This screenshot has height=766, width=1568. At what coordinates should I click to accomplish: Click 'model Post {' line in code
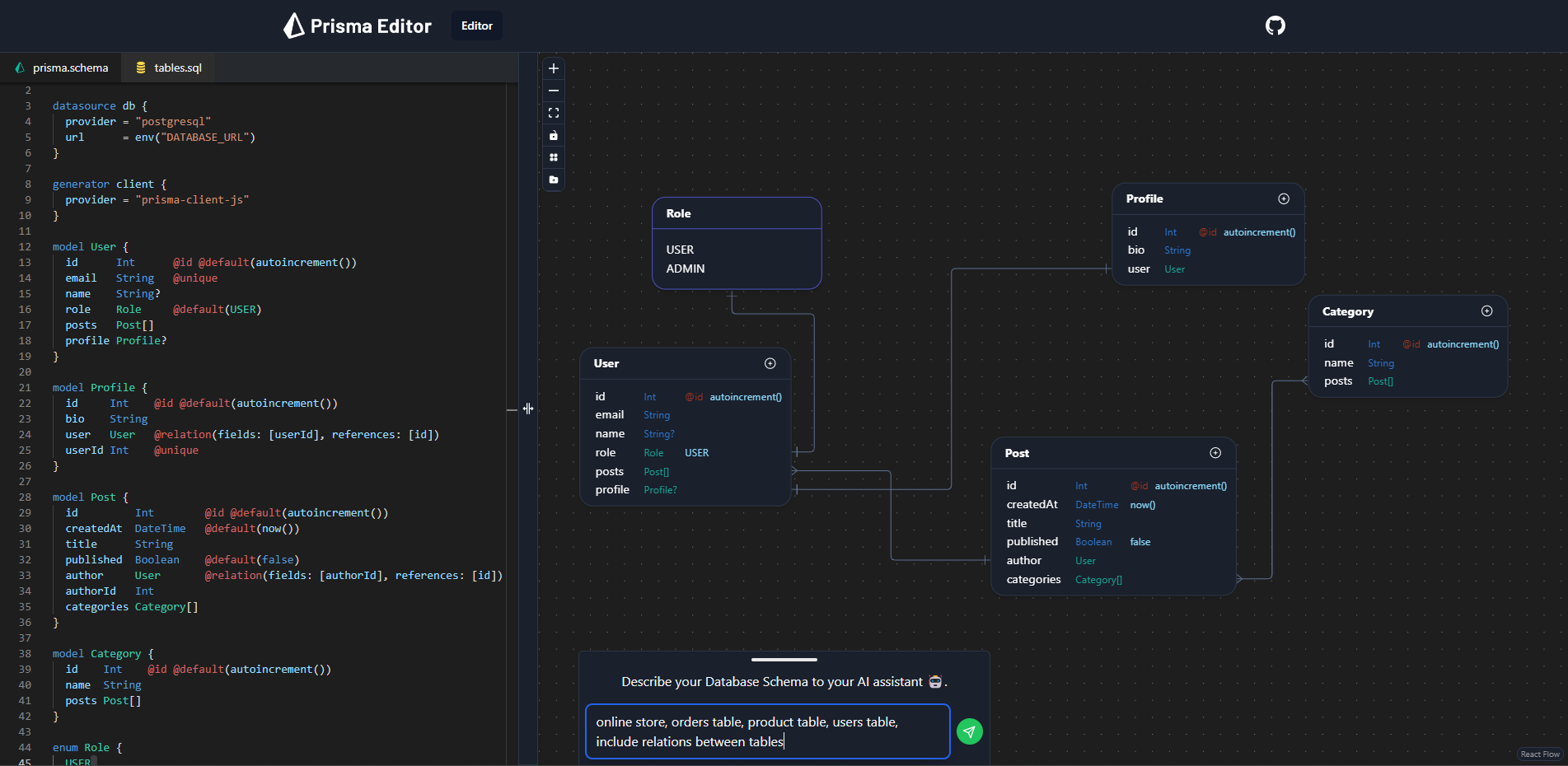click(91, 497)
